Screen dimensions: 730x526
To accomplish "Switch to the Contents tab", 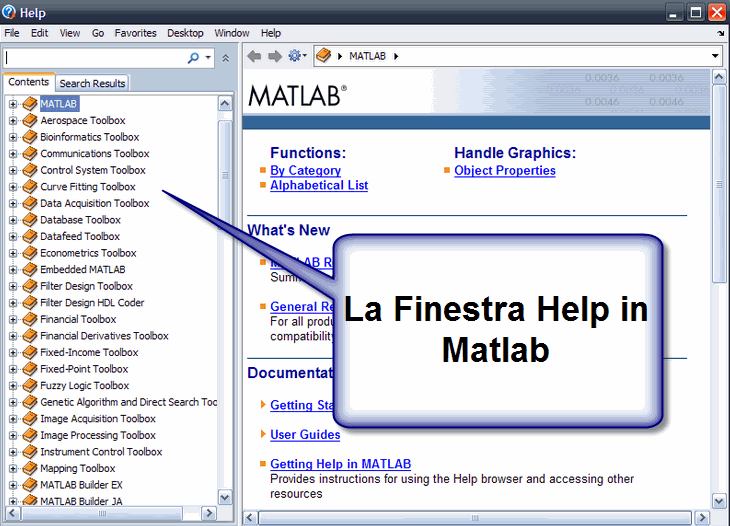I will 28,82.
